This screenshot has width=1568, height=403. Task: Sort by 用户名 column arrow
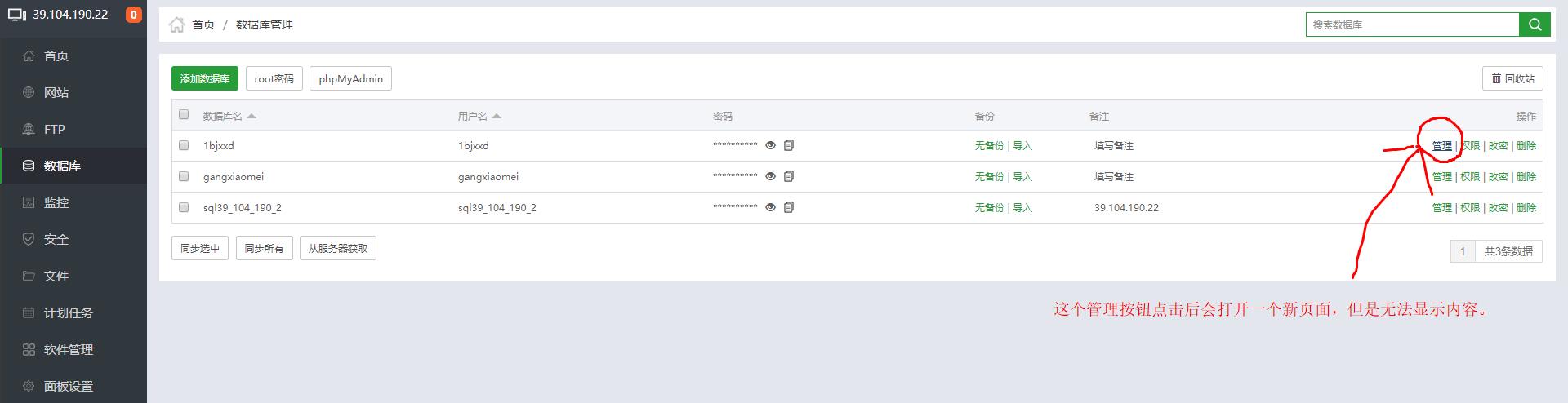497,116
